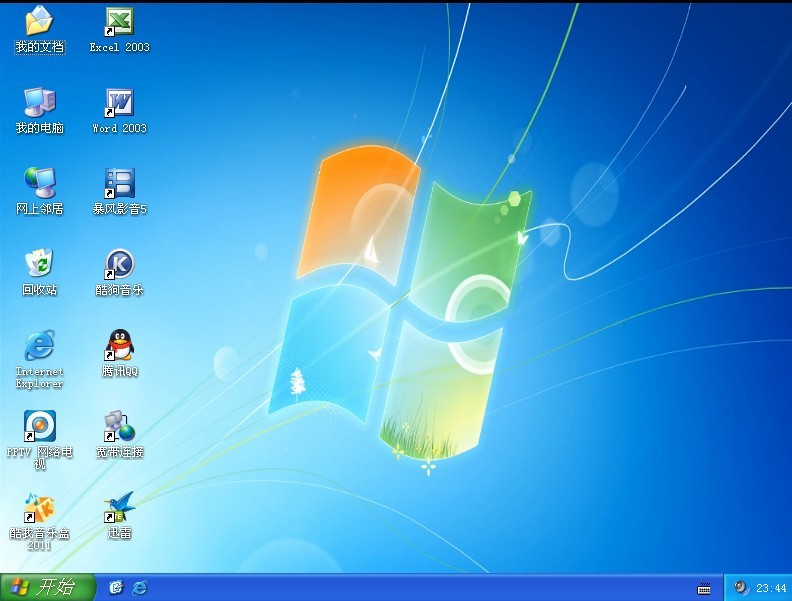This screenshot has height=601, width=792.
Task: Click the system tray notification icon
Action: pos(742,587)
